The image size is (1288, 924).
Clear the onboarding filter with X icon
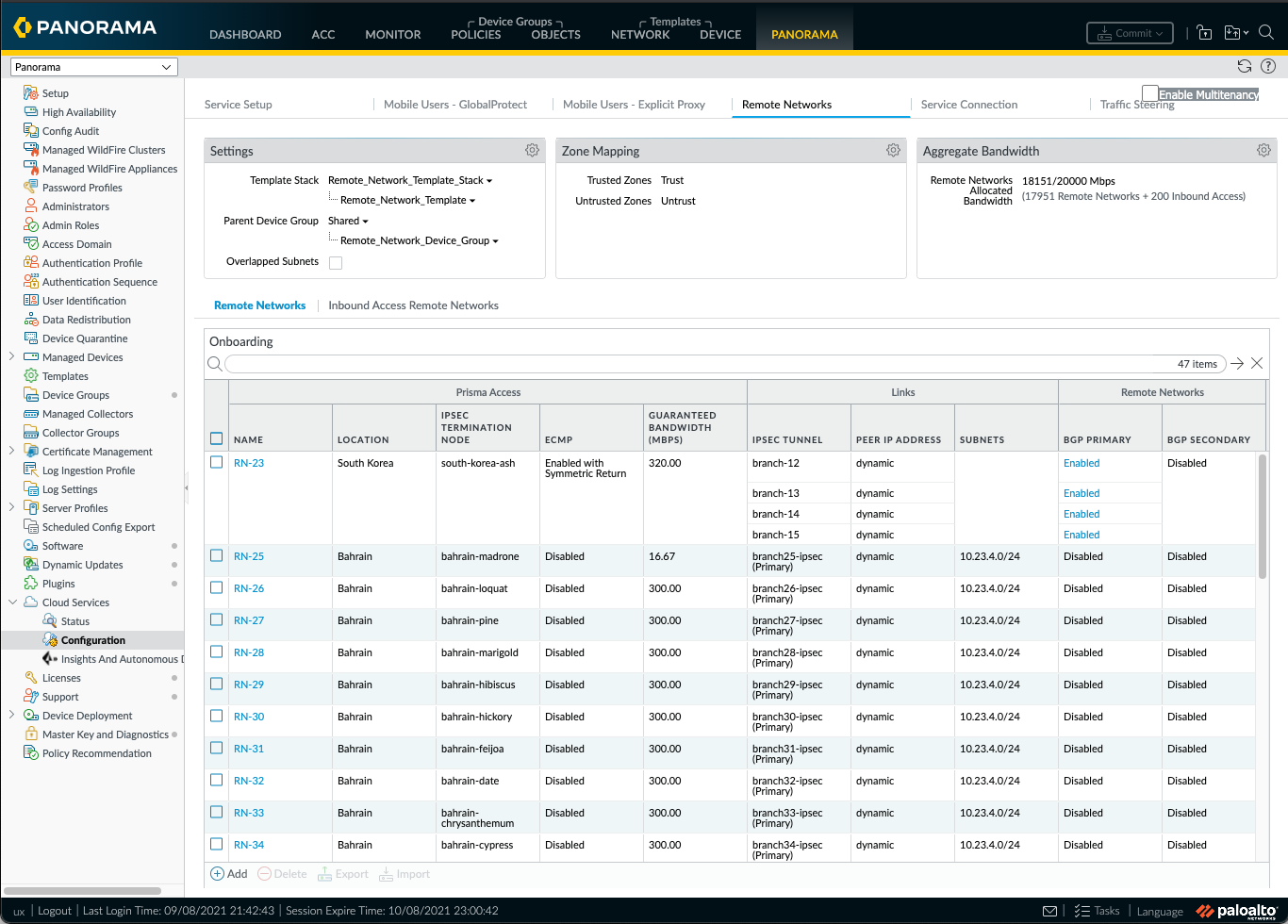pyautogui.click(x=1257, y=364)
